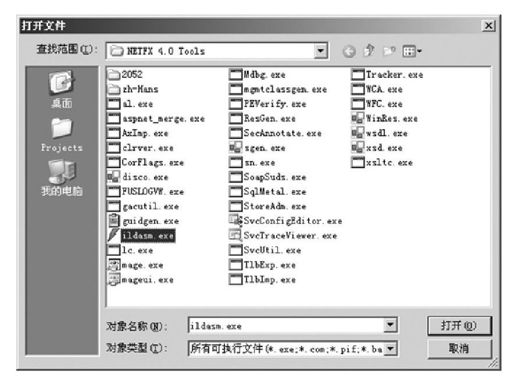Select FUSLOGVW.exe file name
The height and width of the screenshot is (382, 515).
153,192
